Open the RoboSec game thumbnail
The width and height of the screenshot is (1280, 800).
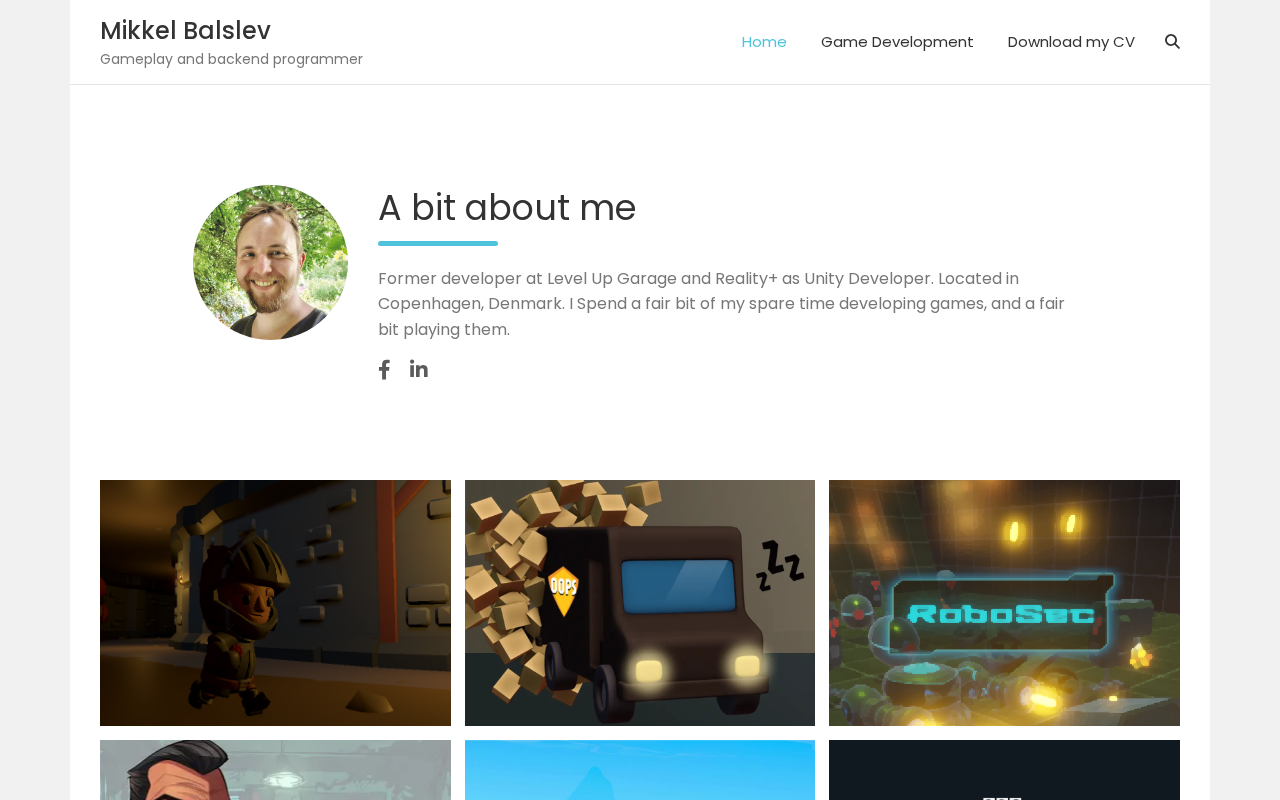[x=1004, y=603]
